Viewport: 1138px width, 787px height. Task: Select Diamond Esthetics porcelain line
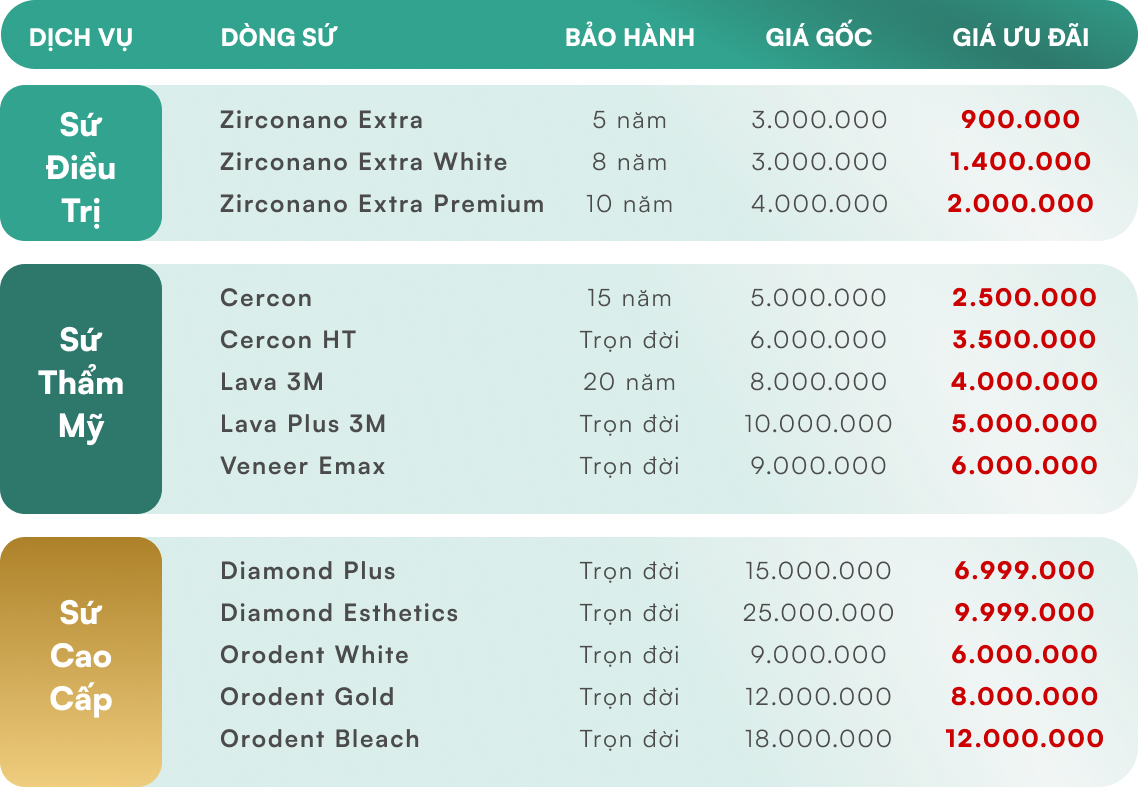click(339, 613)
